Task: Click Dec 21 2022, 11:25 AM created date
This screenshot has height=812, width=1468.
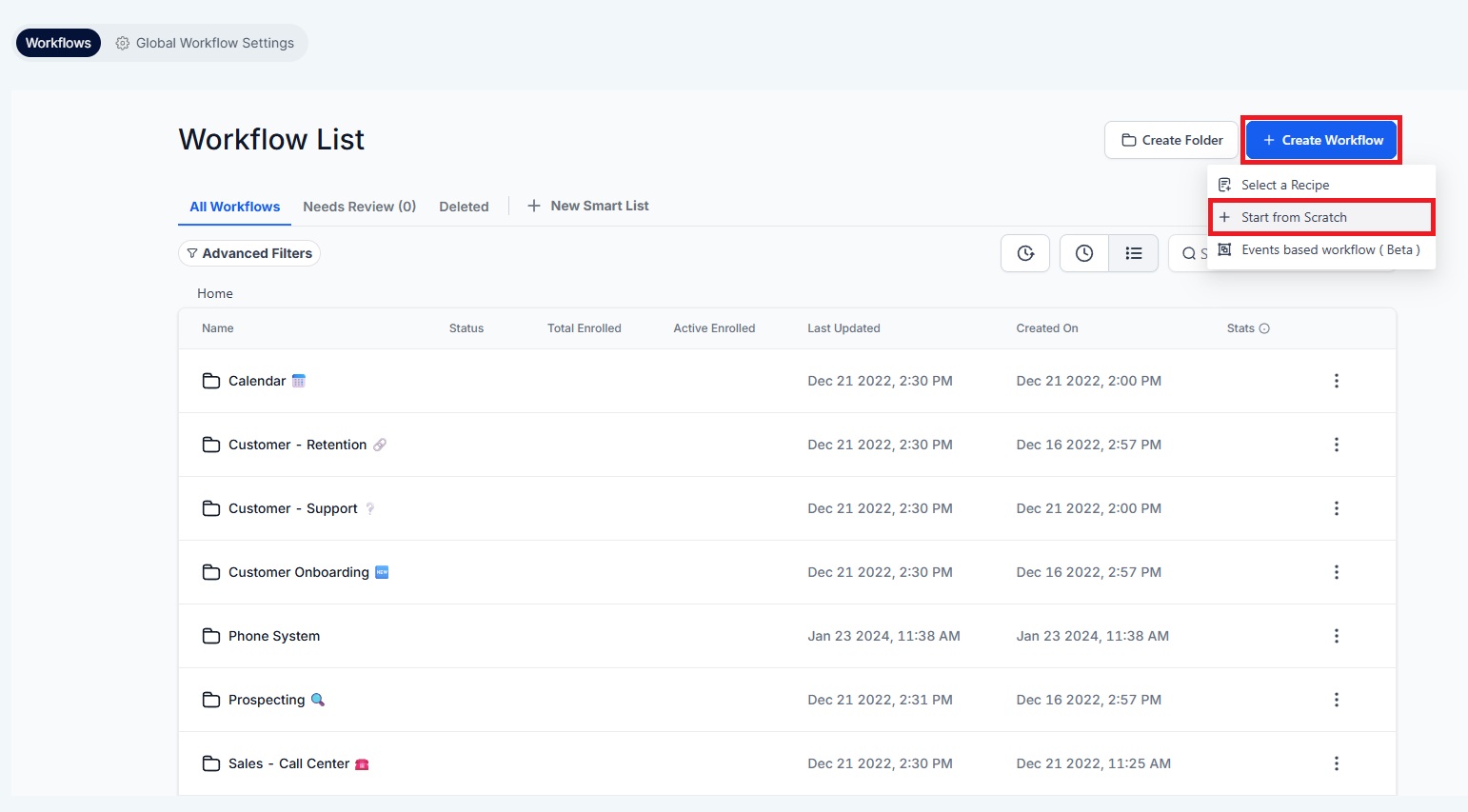Action: pos(1093,763)
